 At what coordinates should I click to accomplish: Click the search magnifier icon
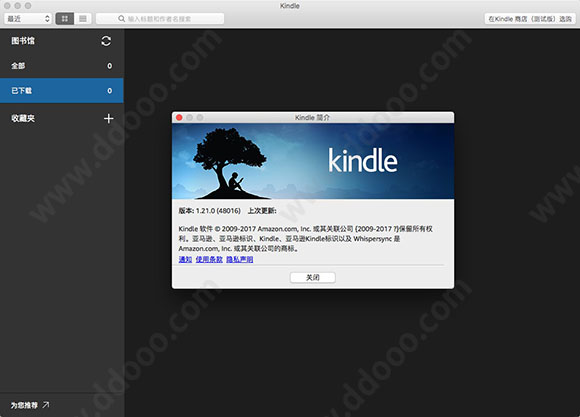pos(121,19)
